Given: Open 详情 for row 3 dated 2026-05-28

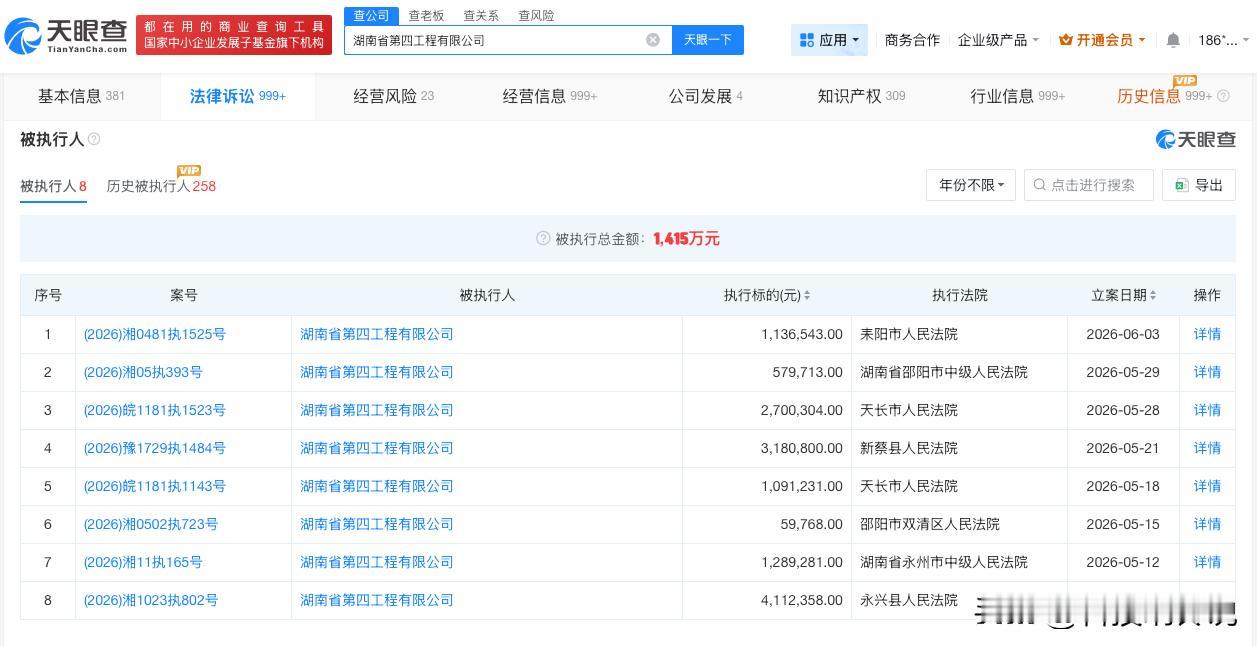Looking at the screenshot, I should [1207, 410].
